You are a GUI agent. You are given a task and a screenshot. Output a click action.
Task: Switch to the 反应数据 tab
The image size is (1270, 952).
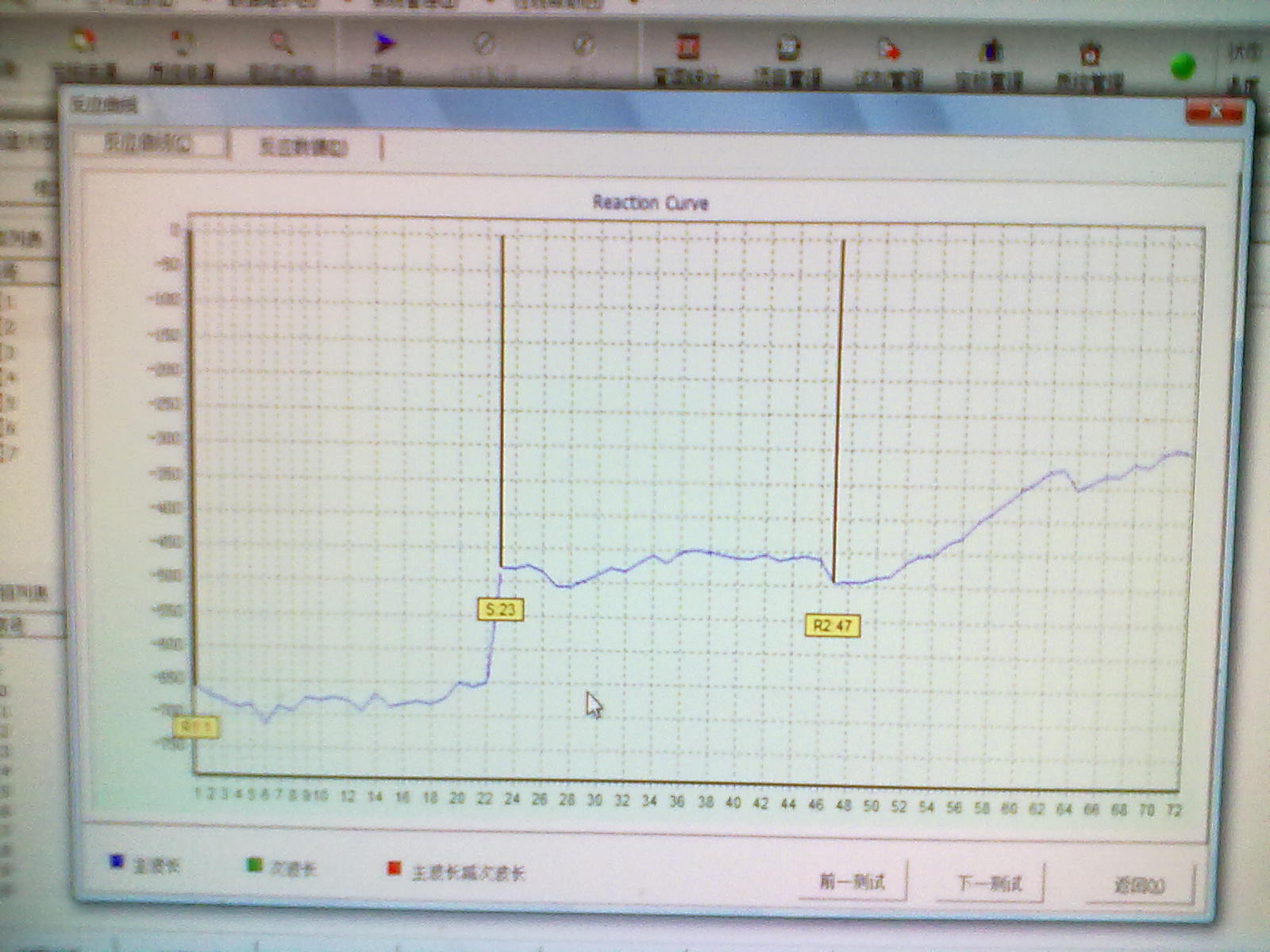tap(305, 147)
